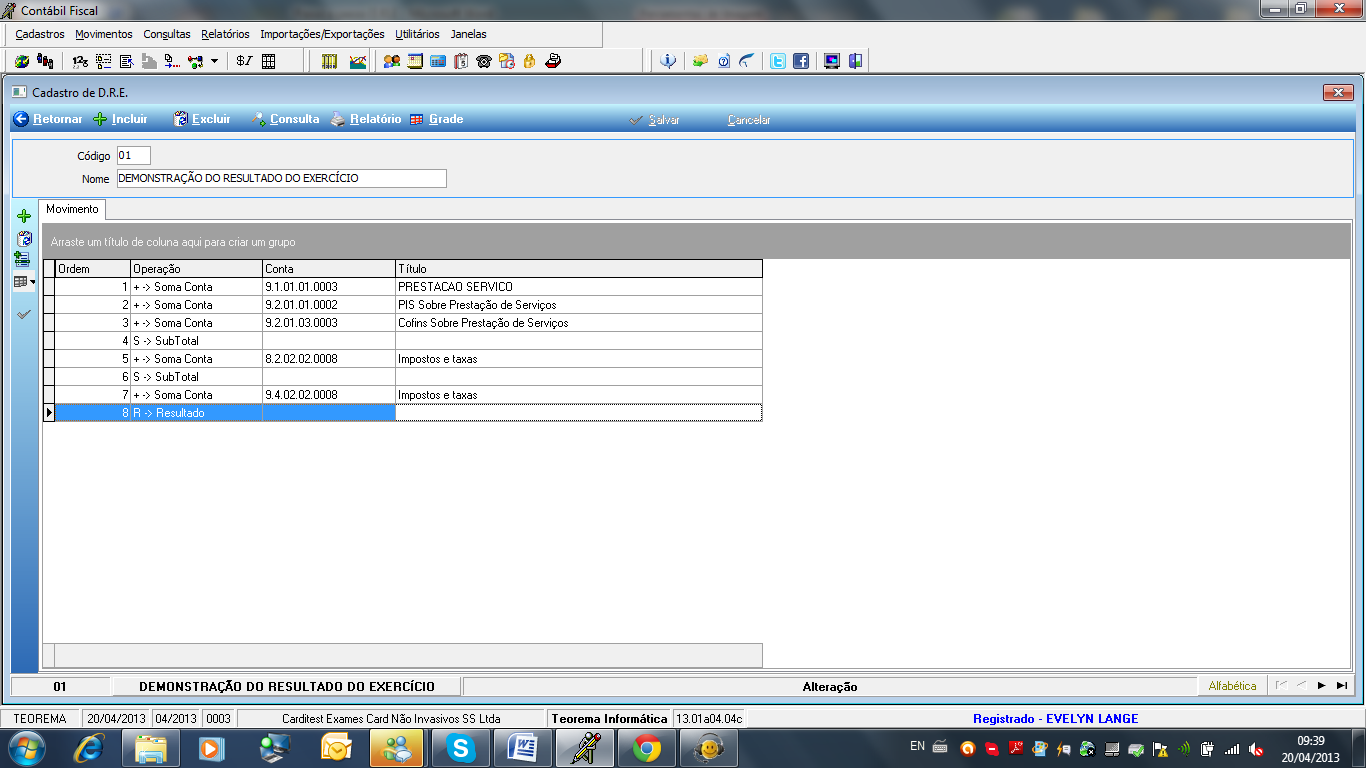
Task: Click the 123 numbering toolbar icon
Action: click(x=80, y=61)
